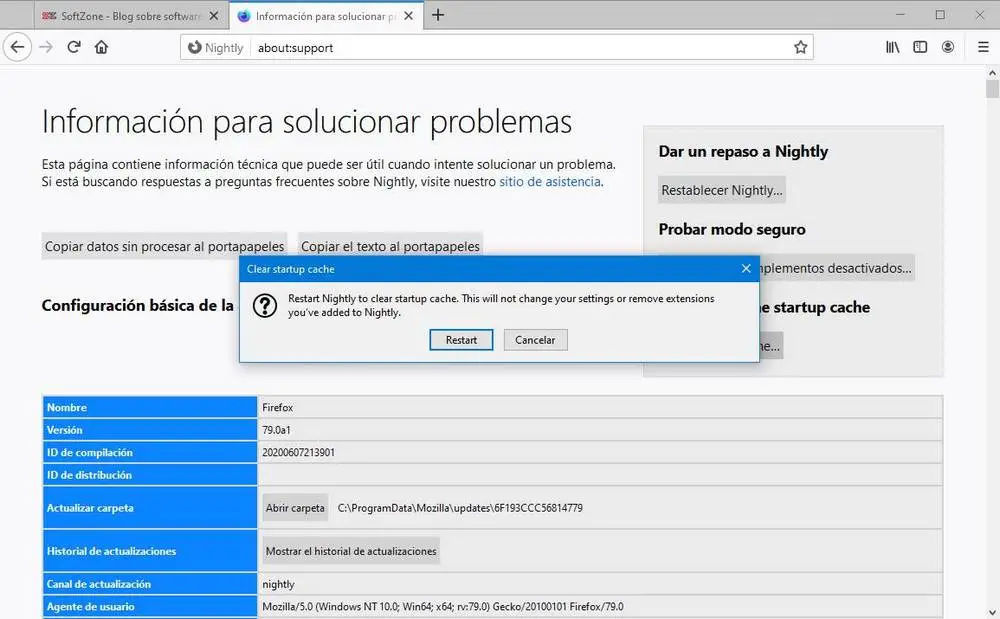
Task: Select the Información para solucionar problemas tab
Action: coord(324,16)
